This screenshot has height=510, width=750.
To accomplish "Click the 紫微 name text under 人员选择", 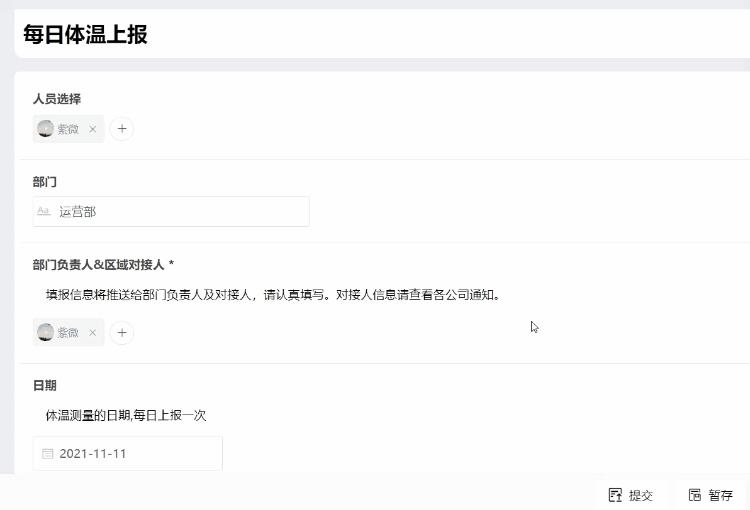I will point(68,129).
